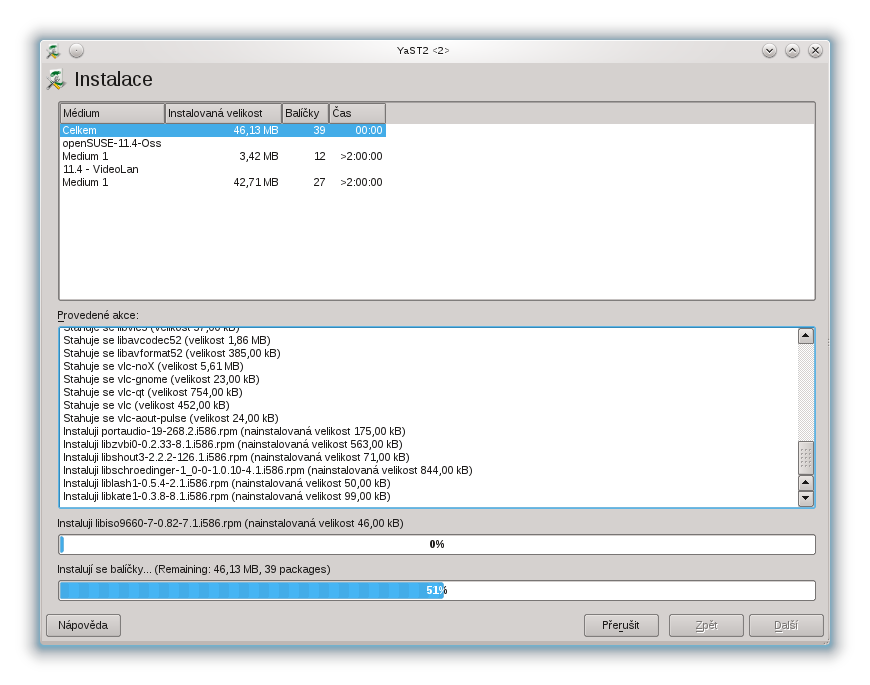Click the Remaining 46,13 MB status label
The height and width of the screenshot is (685, 870).
[194, 570]
